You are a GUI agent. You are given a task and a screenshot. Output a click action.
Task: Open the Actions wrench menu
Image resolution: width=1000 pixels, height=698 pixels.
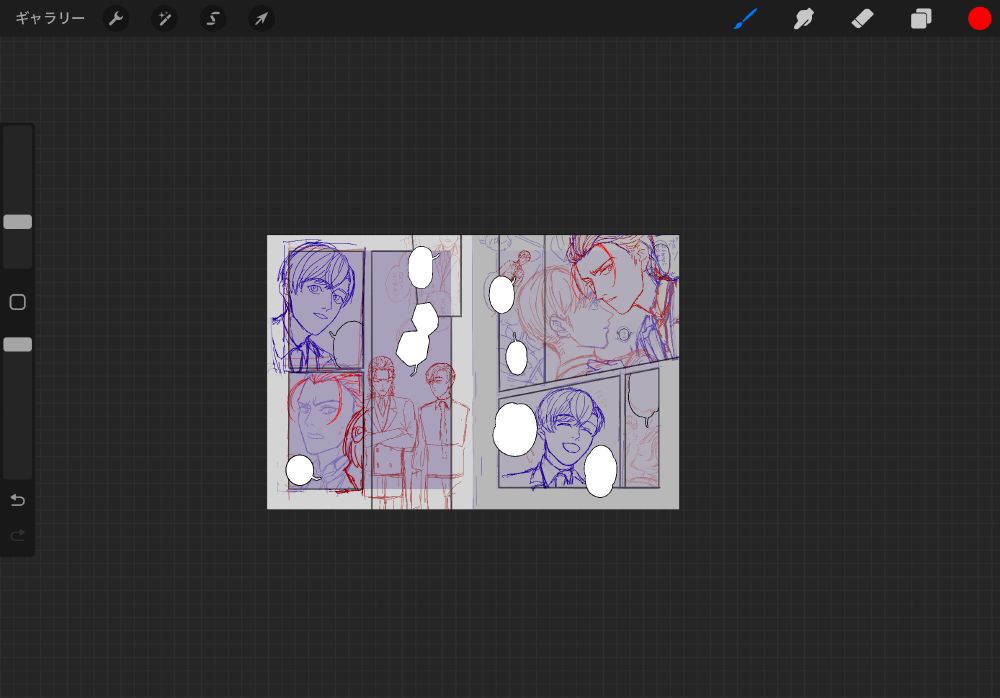click(115, 19)
